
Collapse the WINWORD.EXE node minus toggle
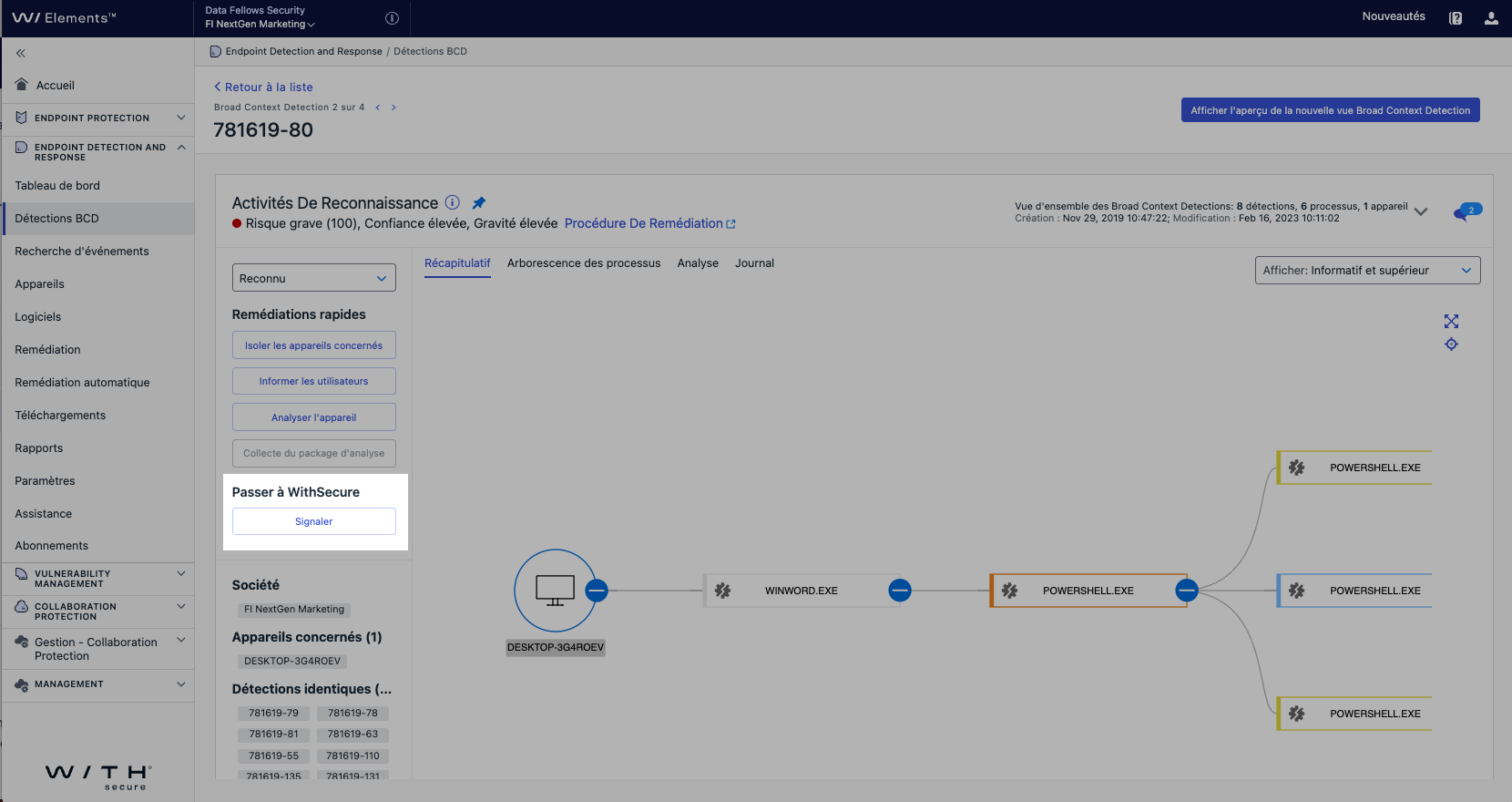(899, 591)
